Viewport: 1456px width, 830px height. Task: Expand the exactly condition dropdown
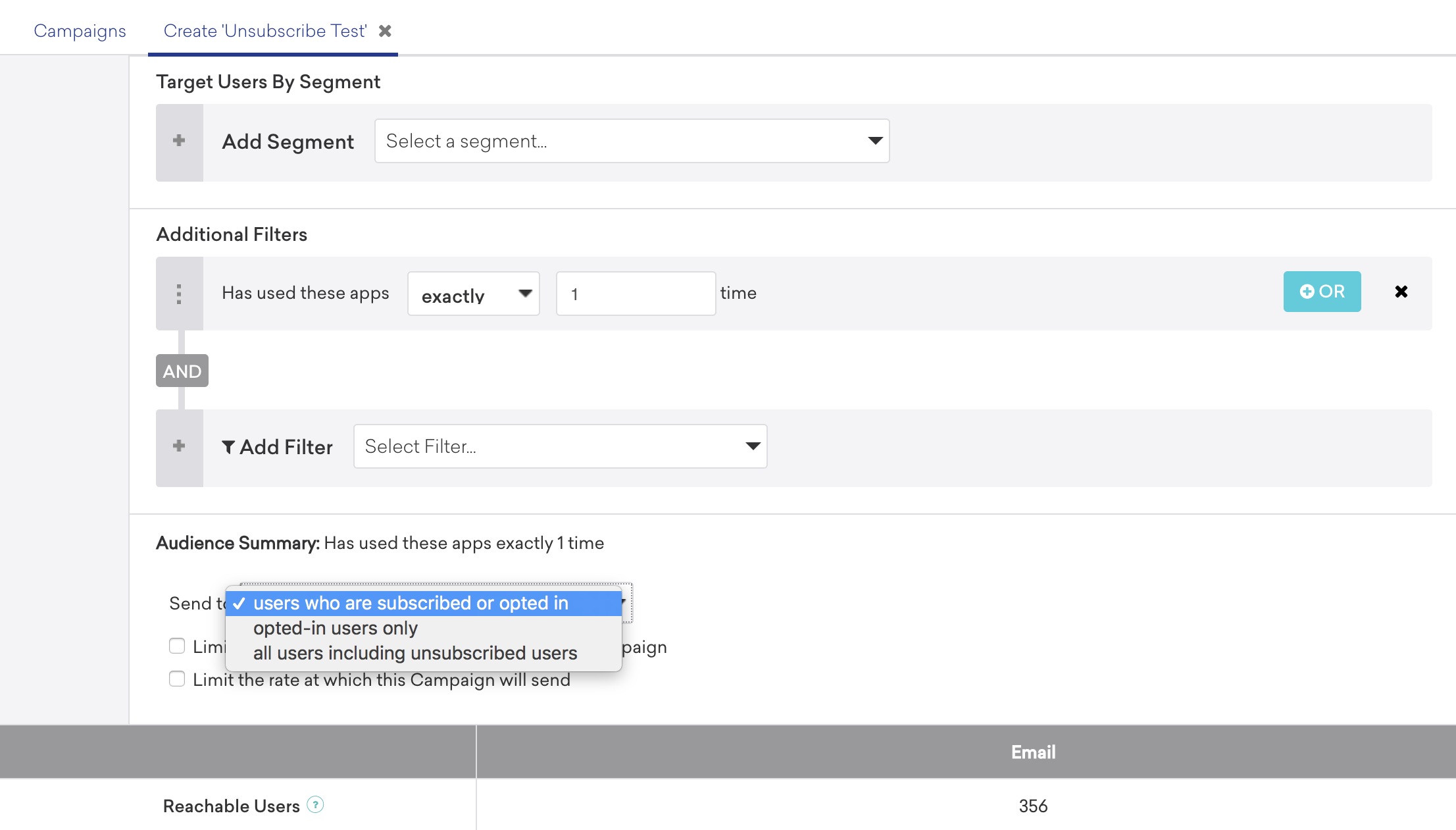coord(474,293)
